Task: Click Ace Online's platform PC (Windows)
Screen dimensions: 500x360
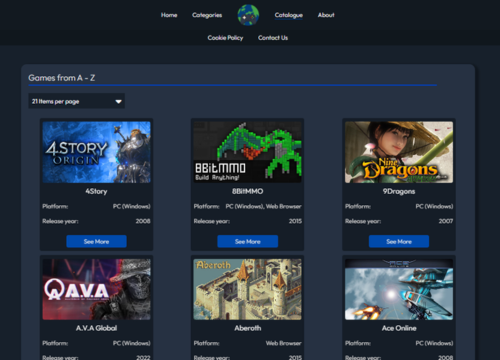Action: [434, 343]
